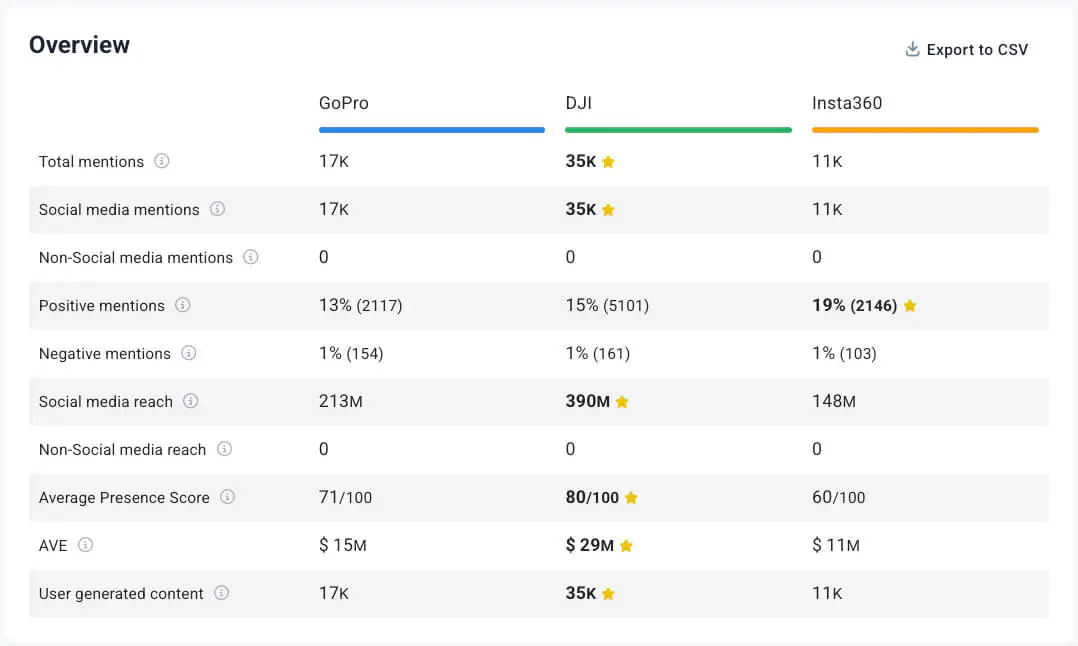Click GoPro User generated content 17K
Viewport: 1078px width, 646px height.
tap(334, 593)
